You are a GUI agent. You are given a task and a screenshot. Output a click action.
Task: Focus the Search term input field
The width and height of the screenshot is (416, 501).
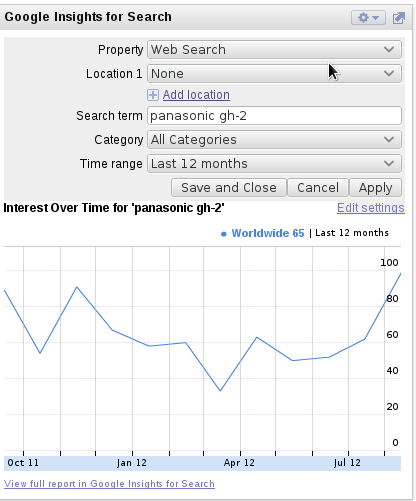(274, 116)
